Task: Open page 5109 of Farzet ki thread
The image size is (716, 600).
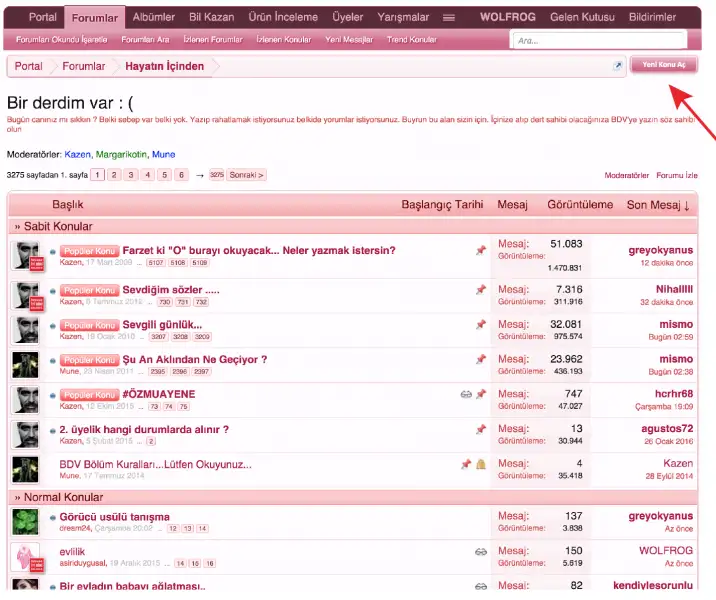Action: [200, 263]
